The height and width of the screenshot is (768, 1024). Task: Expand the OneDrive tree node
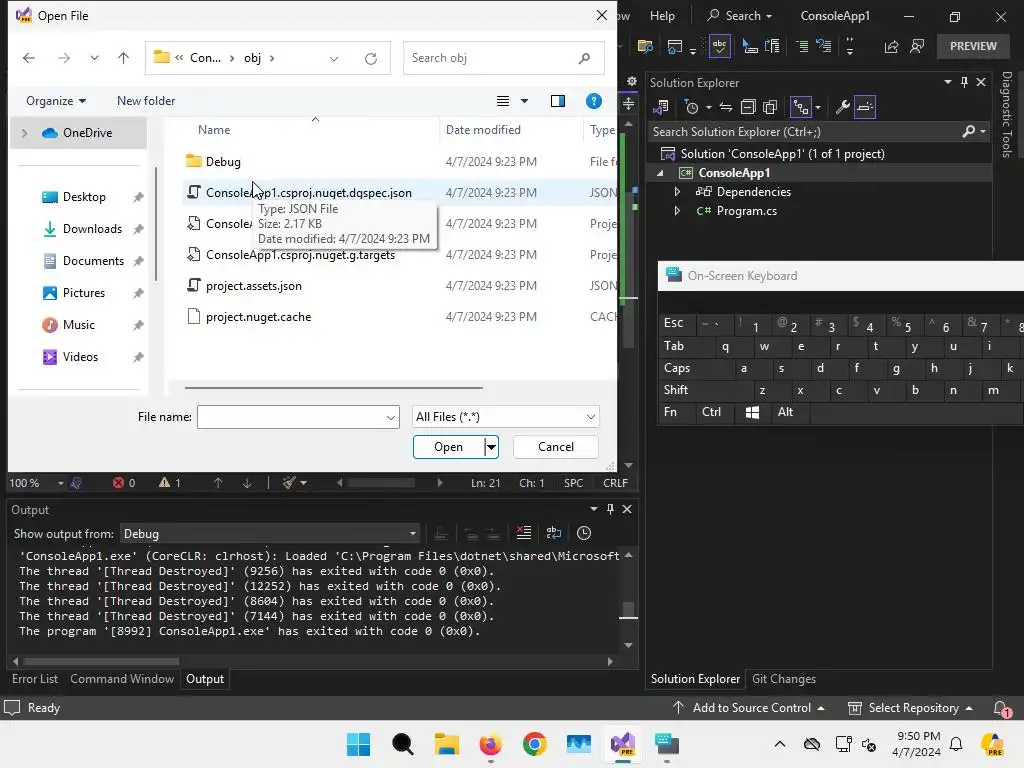(24, 133)
